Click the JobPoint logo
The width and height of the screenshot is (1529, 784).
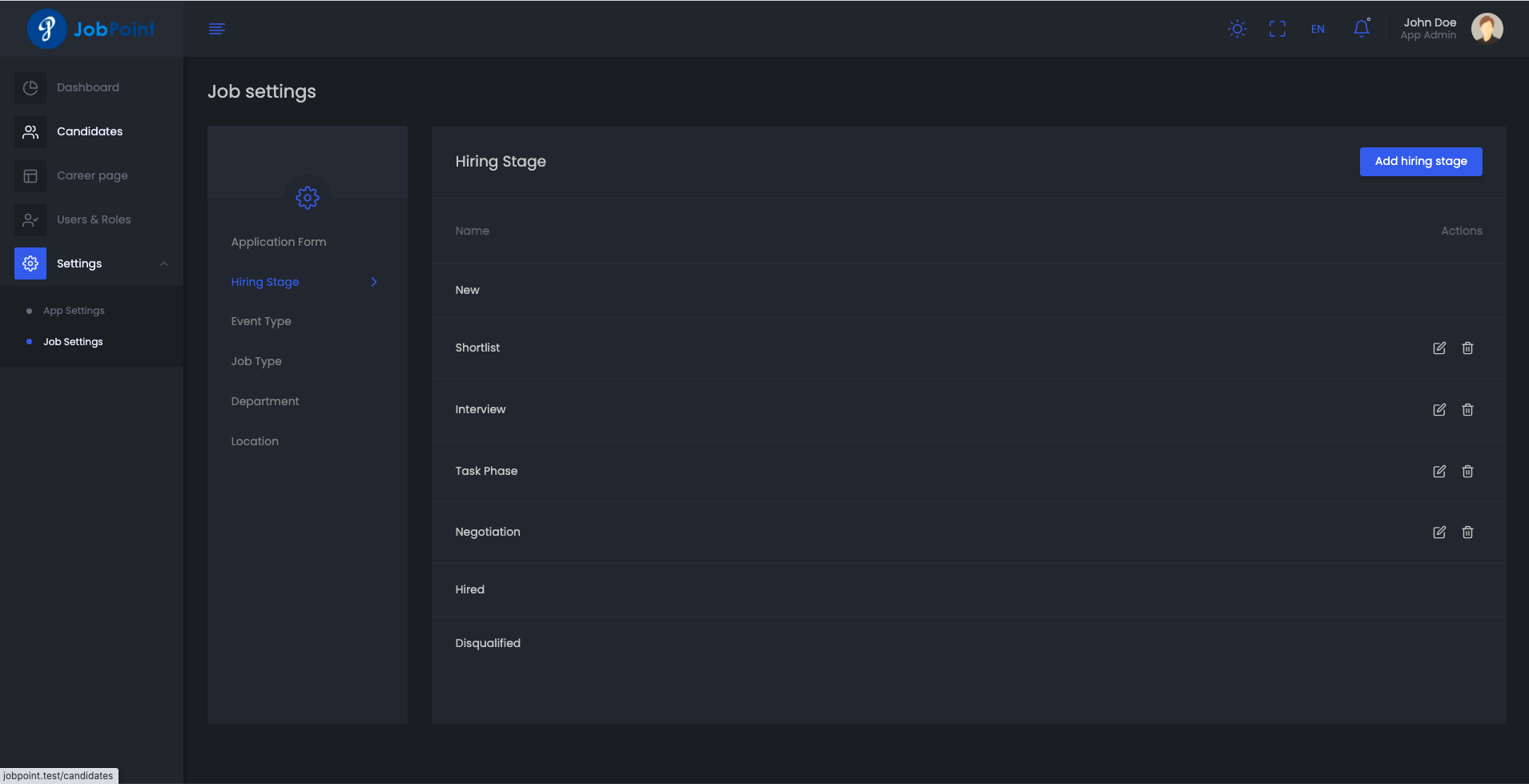click(91, 29)
